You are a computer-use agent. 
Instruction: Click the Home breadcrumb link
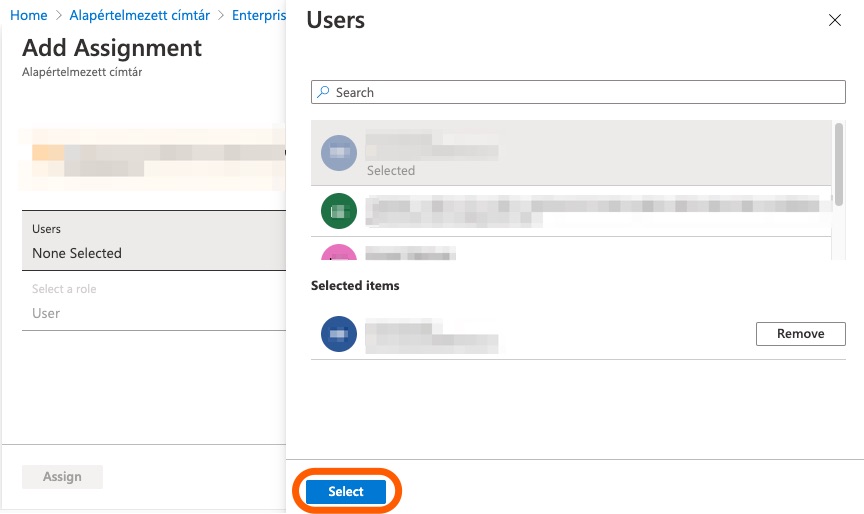[28, 16]
